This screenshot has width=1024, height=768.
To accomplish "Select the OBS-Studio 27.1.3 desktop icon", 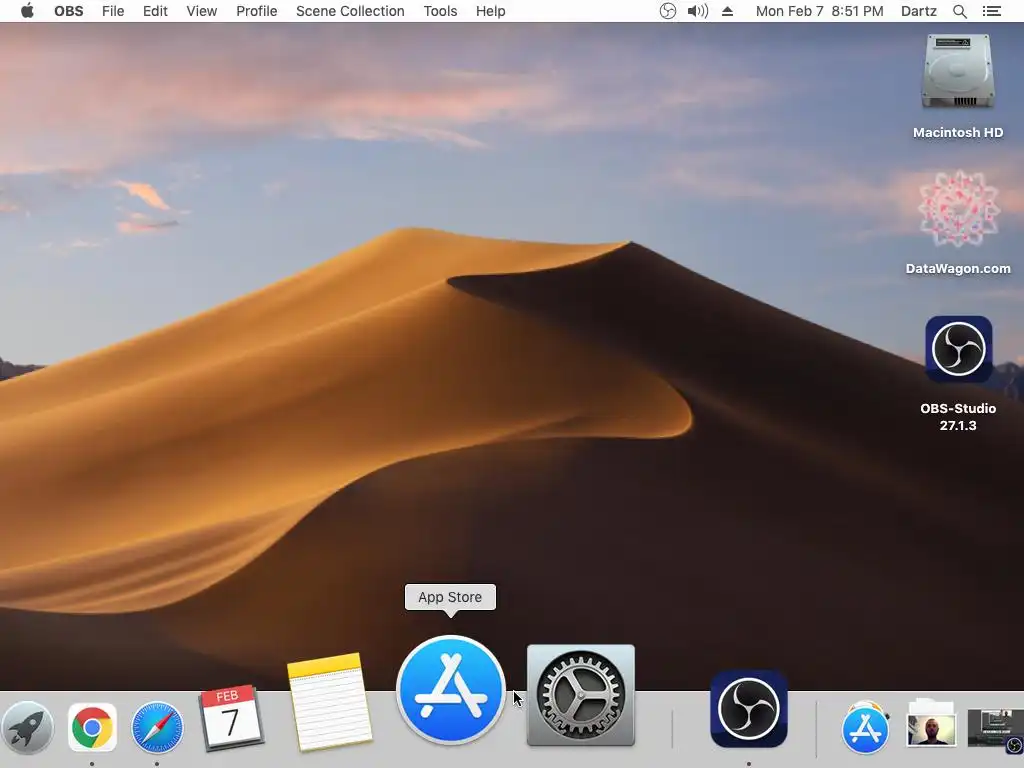I will click(x=958, y=374).
